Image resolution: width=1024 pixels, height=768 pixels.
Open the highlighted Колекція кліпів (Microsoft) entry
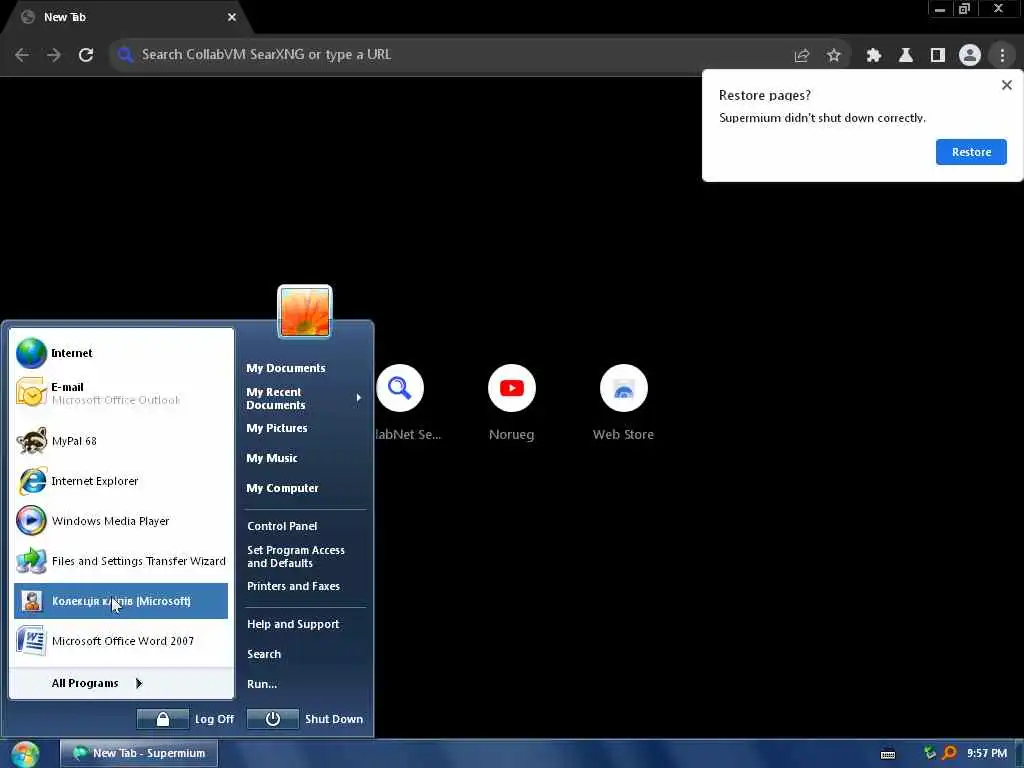point(121,601)
